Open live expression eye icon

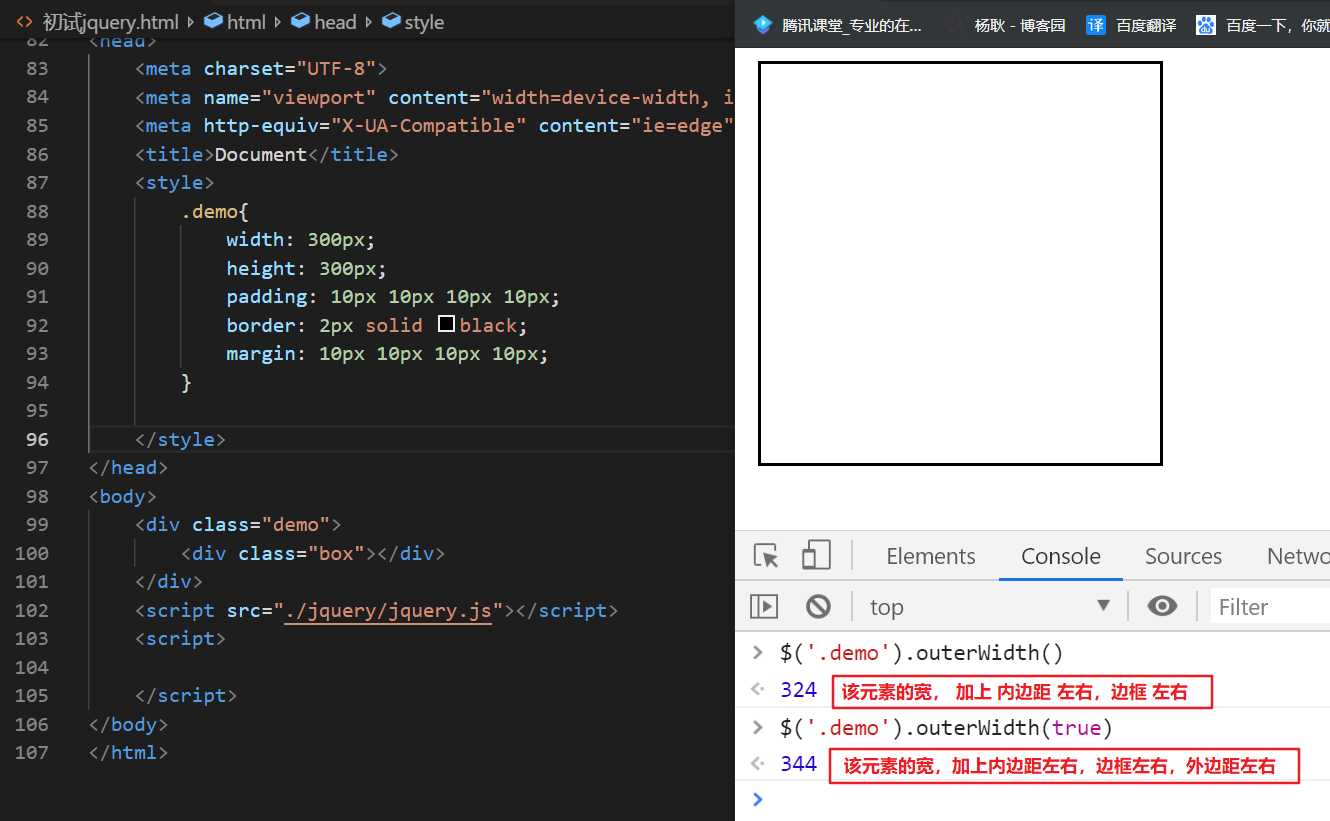[1162, 606]
